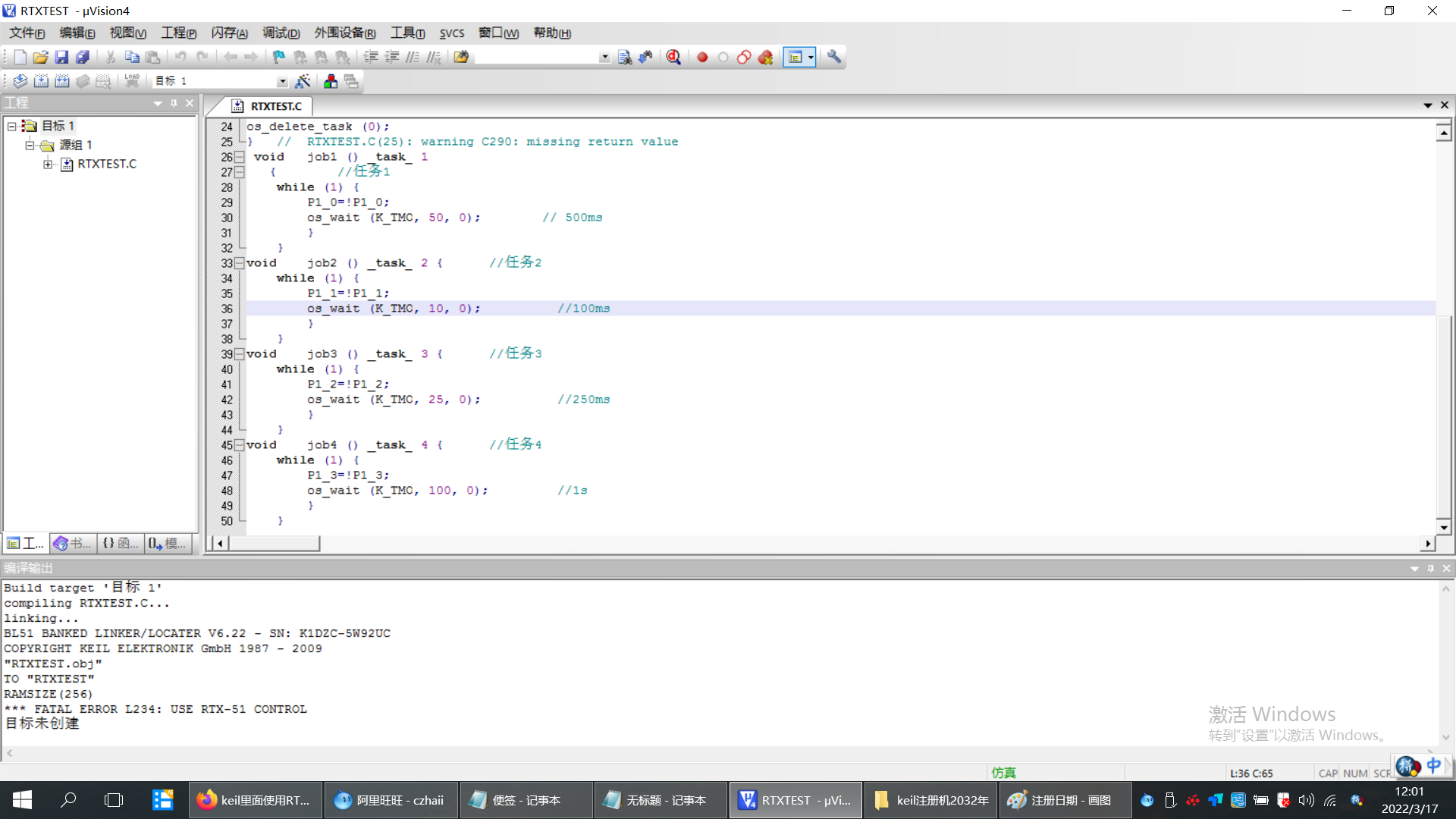Download to flash with LOAD icon
Viewport: 1456px width, 819px height.
pyautogui.click(x=132, y=81)
